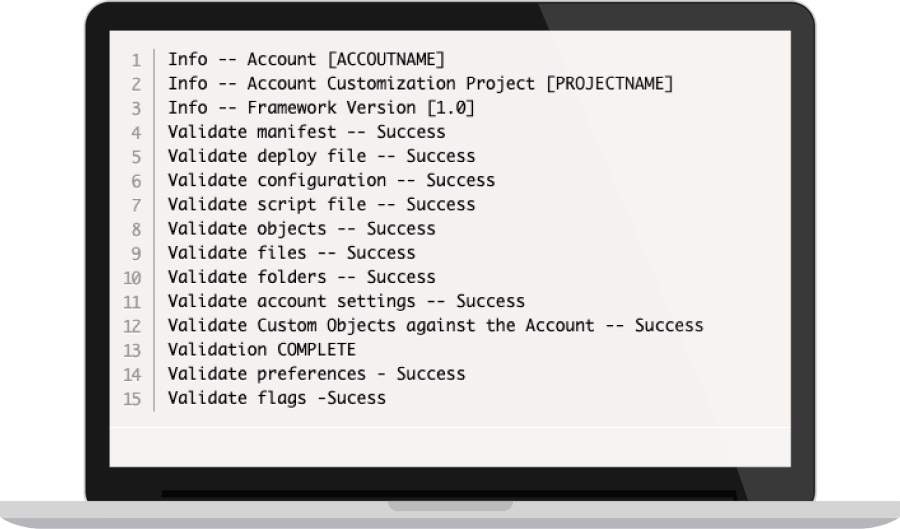Click the 'Validate manifest -- Success' line
Image resolution: width=900 pixels, height=529 pixels.
click(306, 132)
